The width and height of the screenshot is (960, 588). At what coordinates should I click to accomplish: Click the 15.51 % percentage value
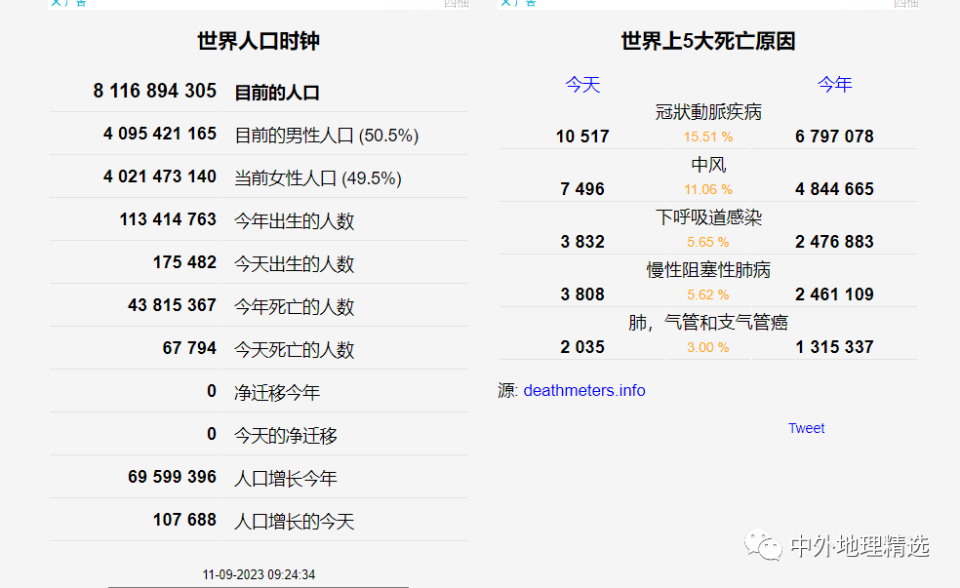[x=708, y=136]
